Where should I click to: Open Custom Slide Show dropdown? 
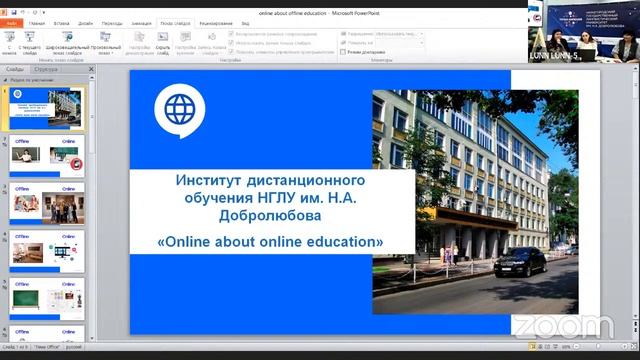click(x=106, y=44)
